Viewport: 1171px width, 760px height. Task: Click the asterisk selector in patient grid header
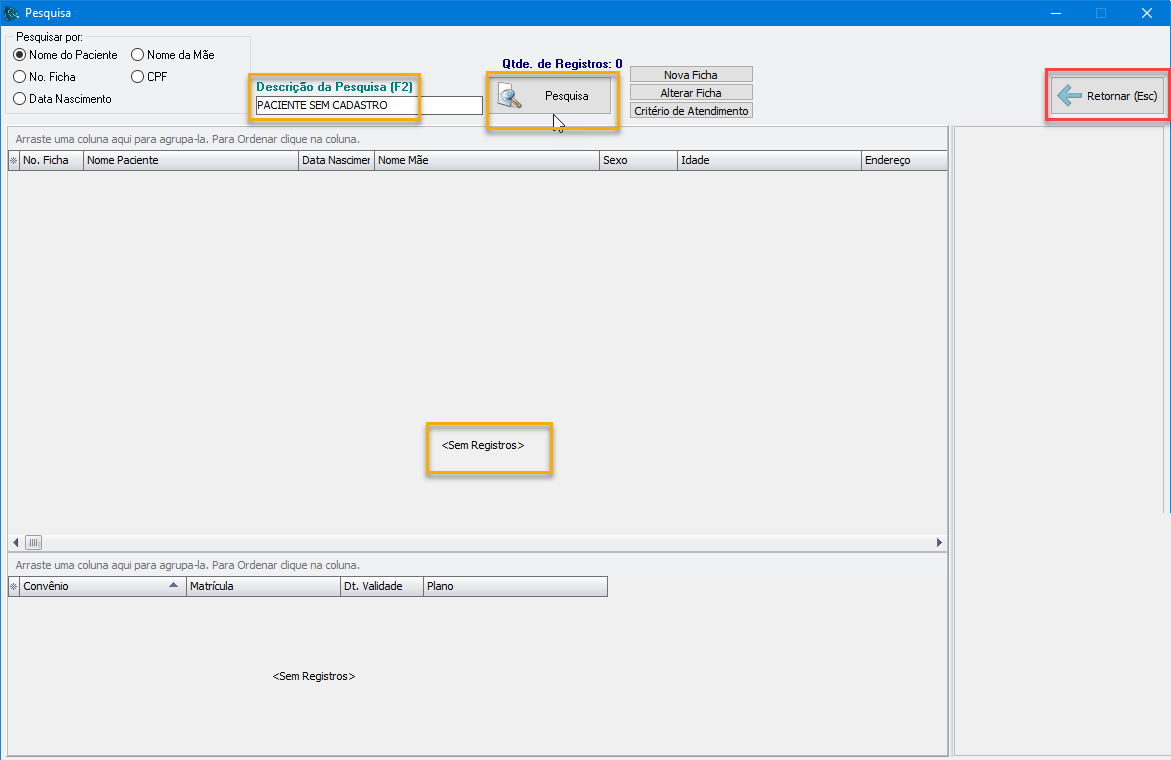[x=14, y=160]
